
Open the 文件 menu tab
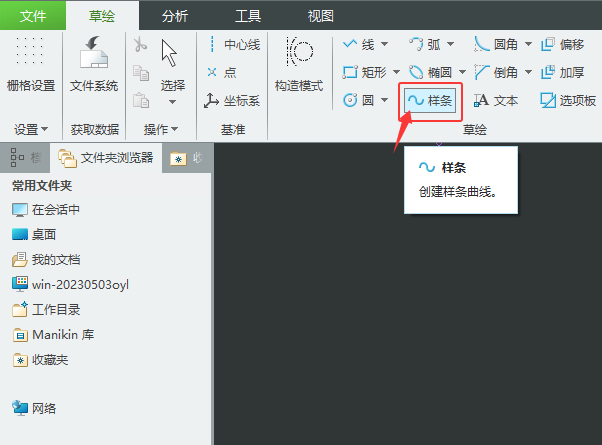click(33, 16)
